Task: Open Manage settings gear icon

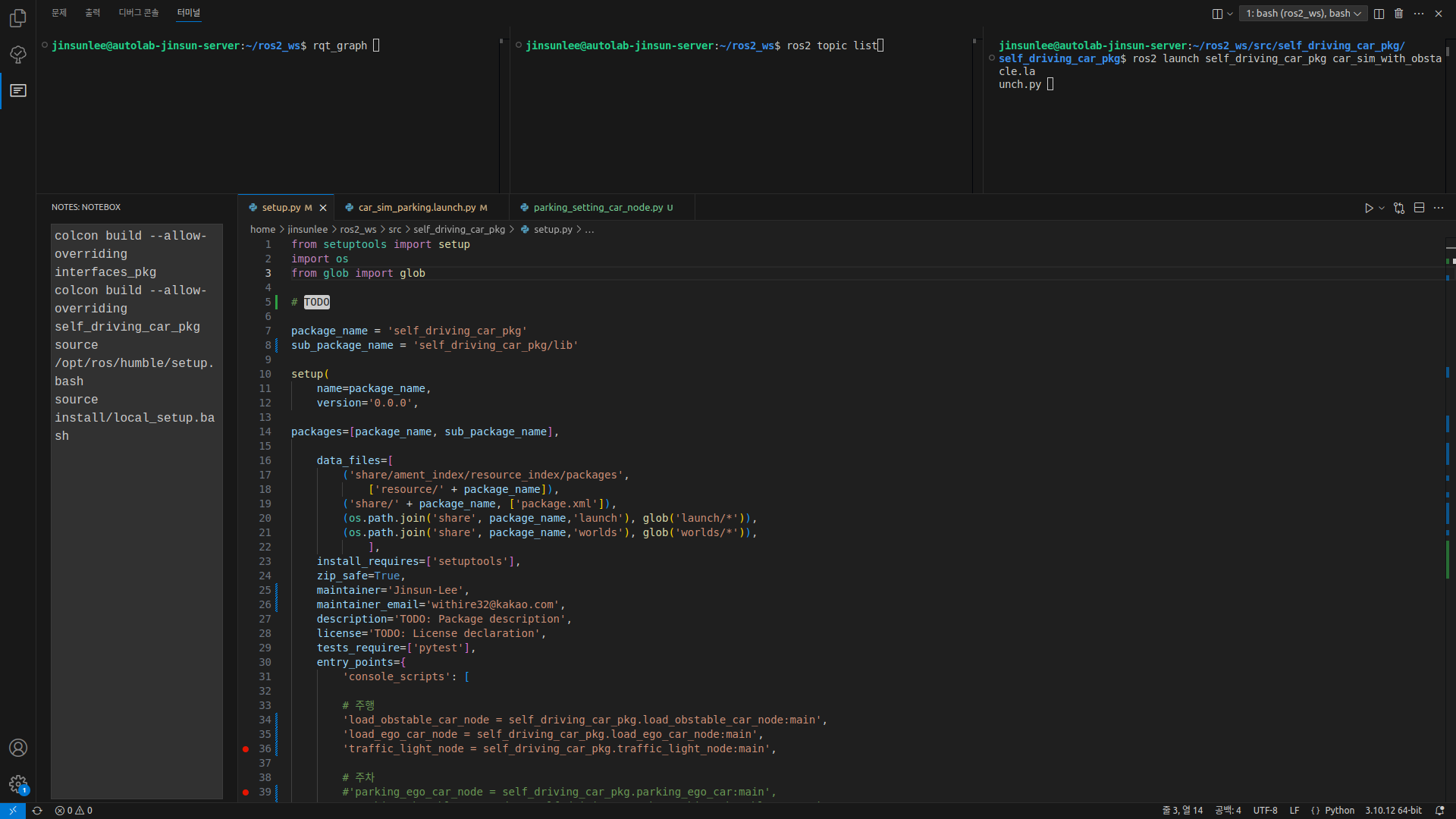Action: pos(17,784)
